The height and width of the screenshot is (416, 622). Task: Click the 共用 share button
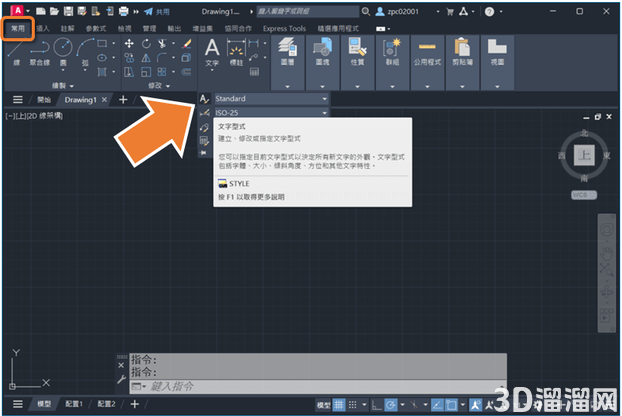pyautogui.click(x=157, y=12)
